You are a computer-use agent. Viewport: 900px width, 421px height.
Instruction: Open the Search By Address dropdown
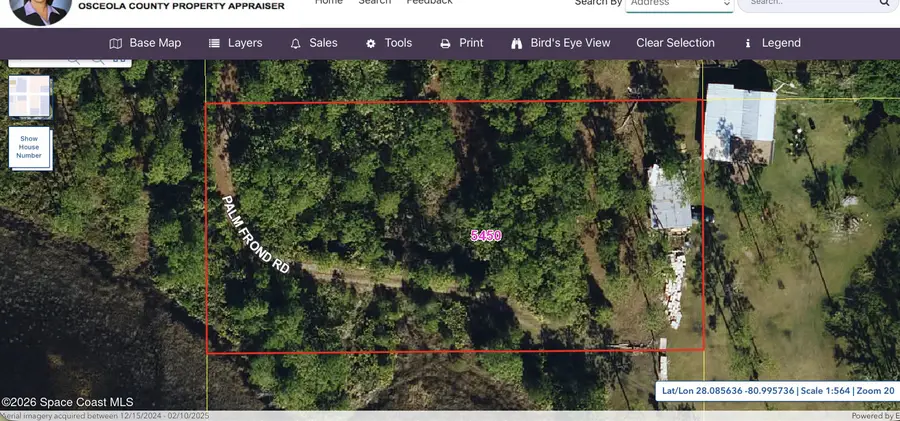(680, 4)
